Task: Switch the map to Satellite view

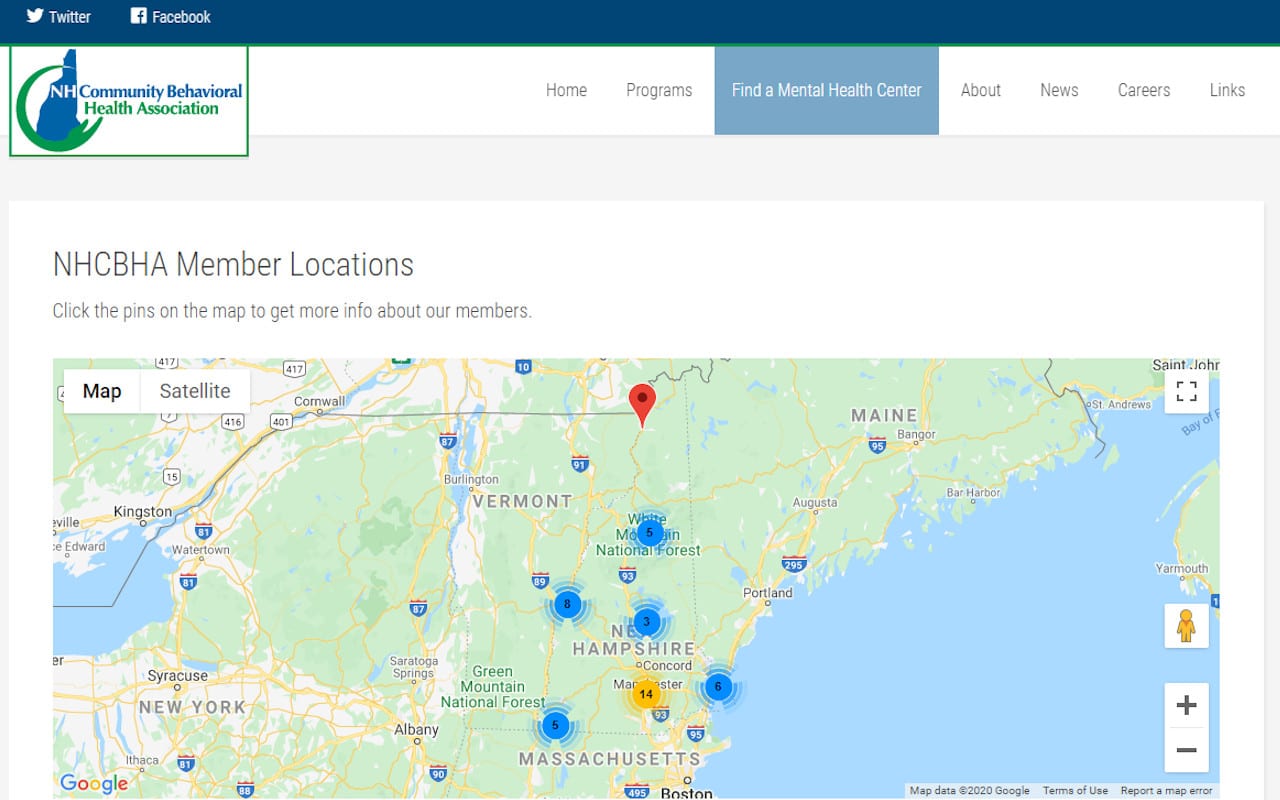Action: point(195,391)
